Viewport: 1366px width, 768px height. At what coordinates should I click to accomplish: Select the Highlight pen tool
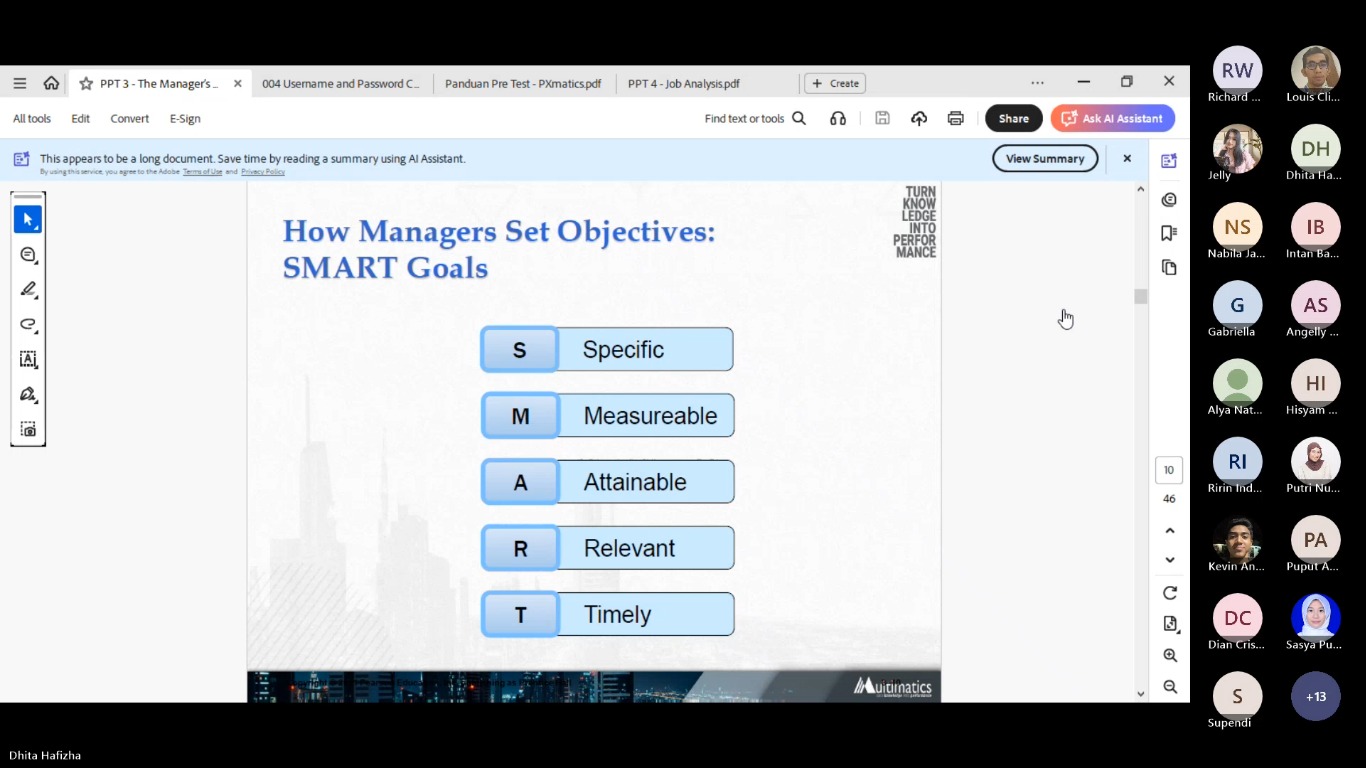28,289
